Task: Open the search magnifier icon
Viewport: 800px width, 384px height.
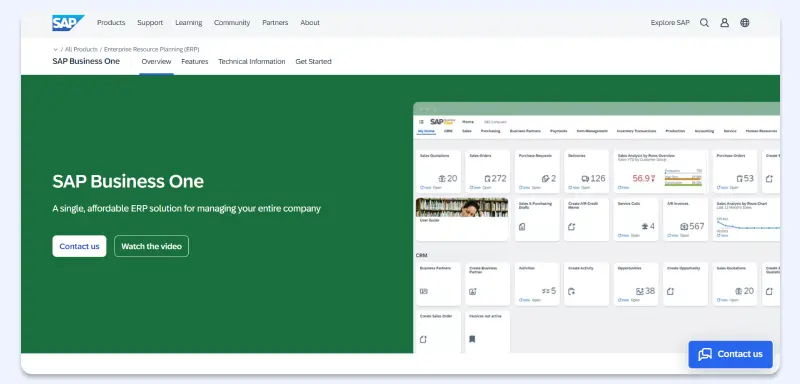Action: tap(704, 23)
